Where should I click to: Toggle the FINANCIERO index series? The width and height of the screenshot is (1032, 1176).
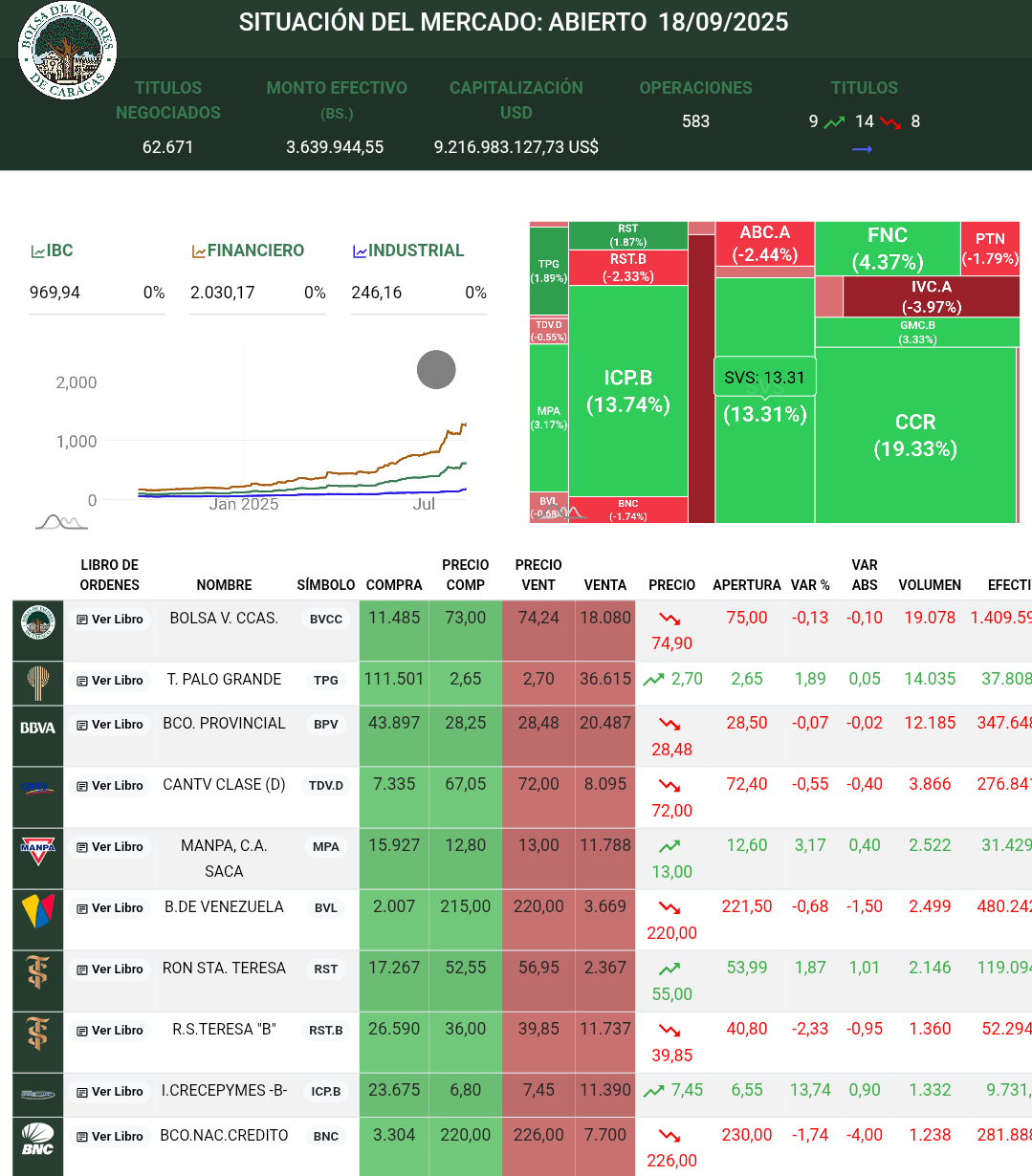tap(248, 250)
